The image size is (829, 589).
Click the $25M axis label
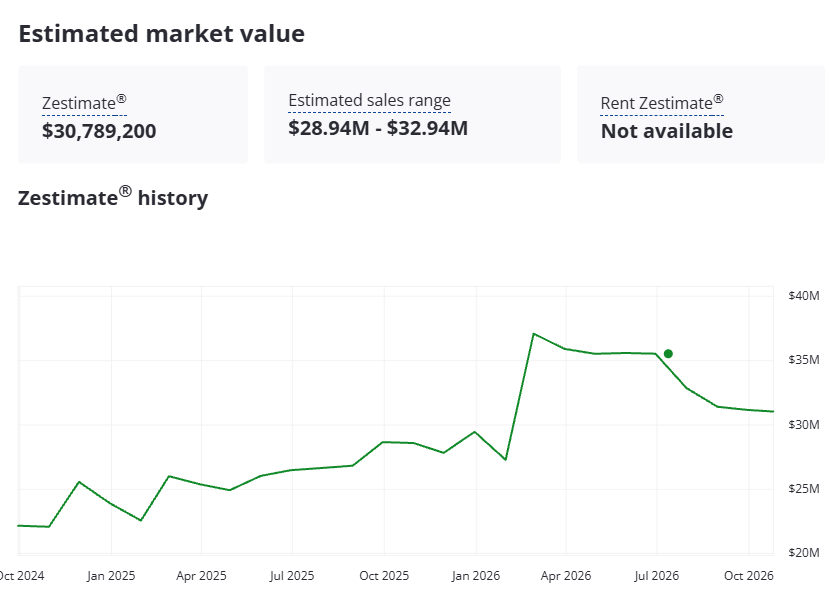804,489
